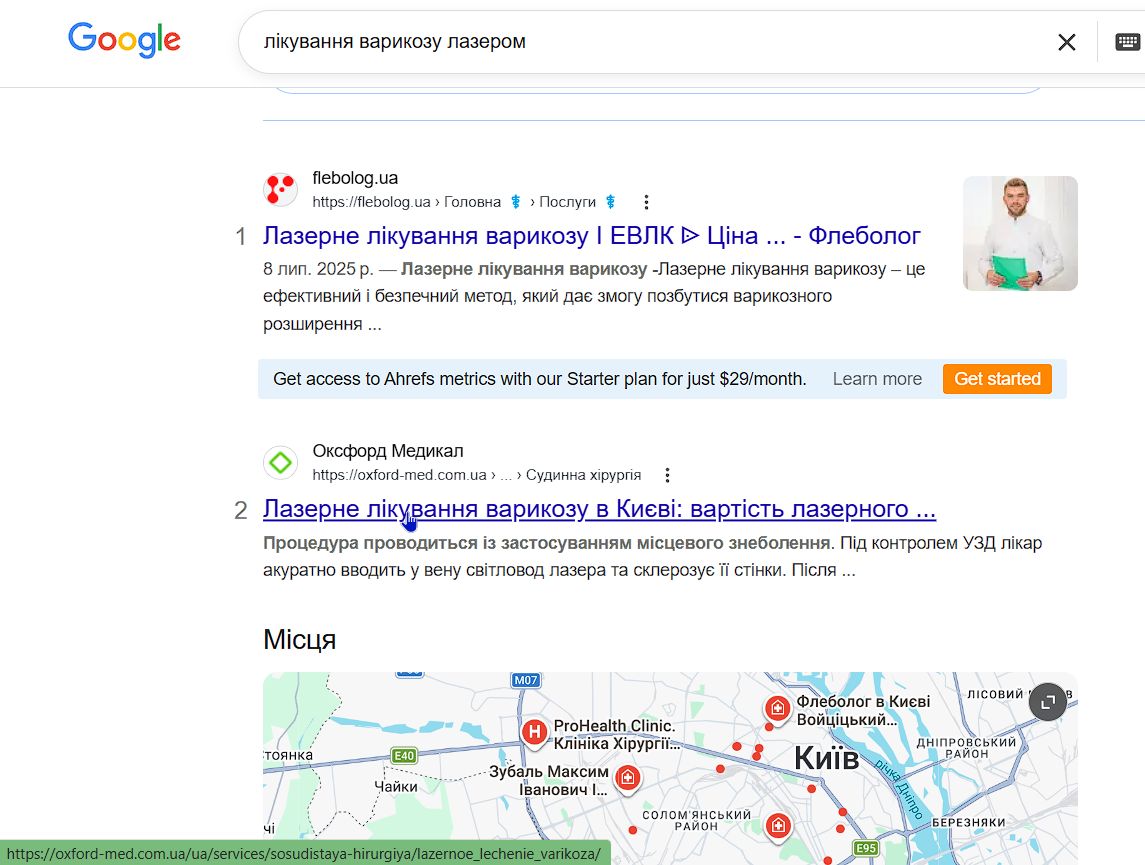
Task: Click the Березняки label on map
Action: click(968, 823)
